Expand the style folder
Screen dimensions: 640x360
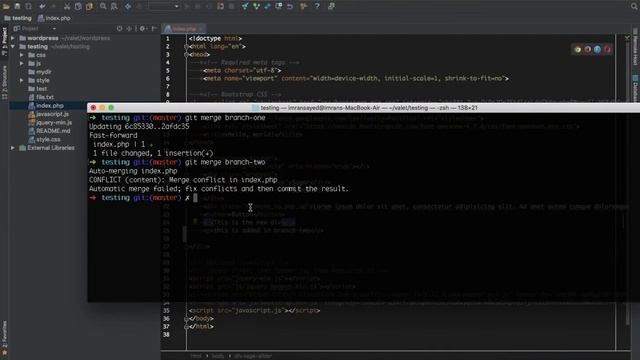point(22,80)
